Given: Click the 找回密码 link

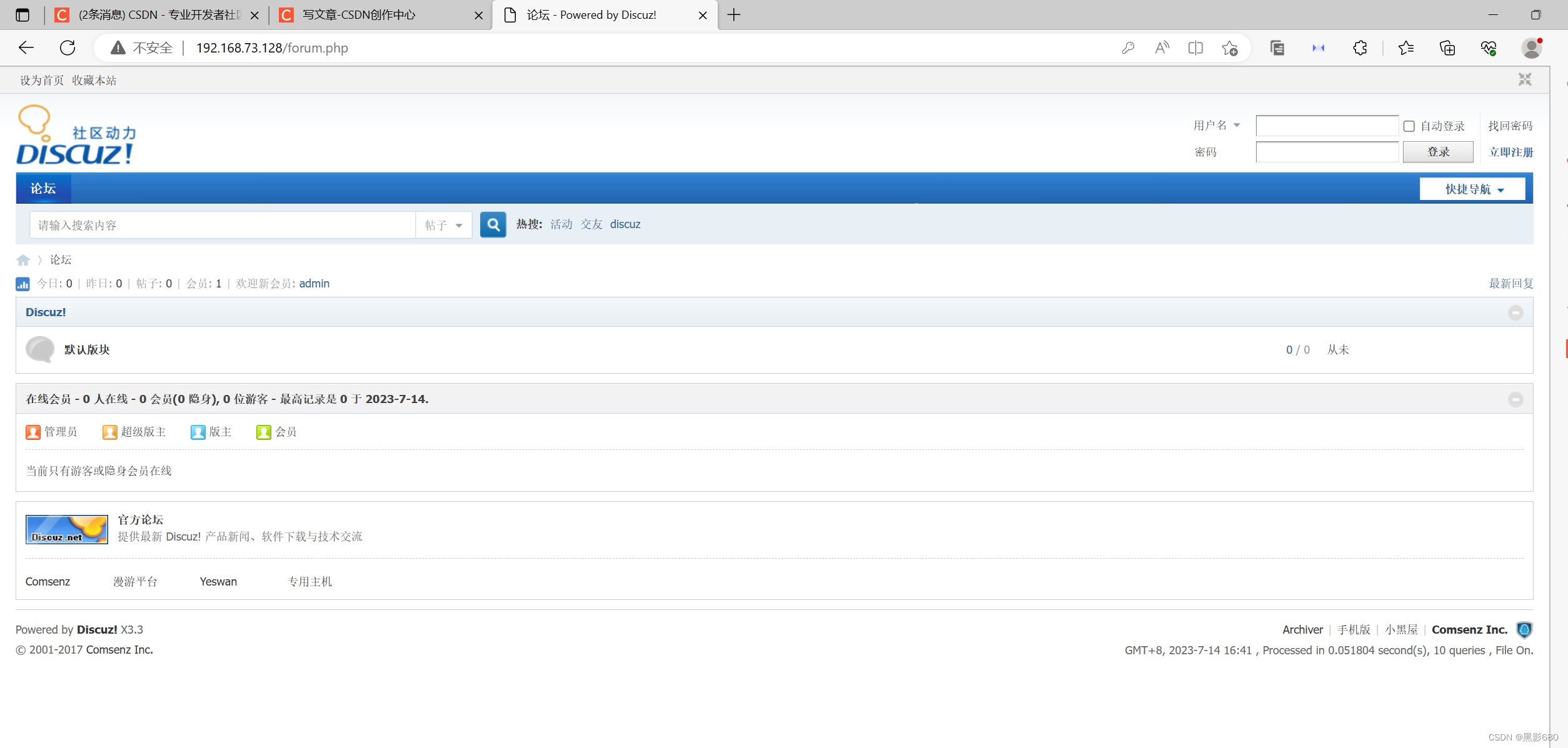Looking at the screenshot, I should (1510, 126).
